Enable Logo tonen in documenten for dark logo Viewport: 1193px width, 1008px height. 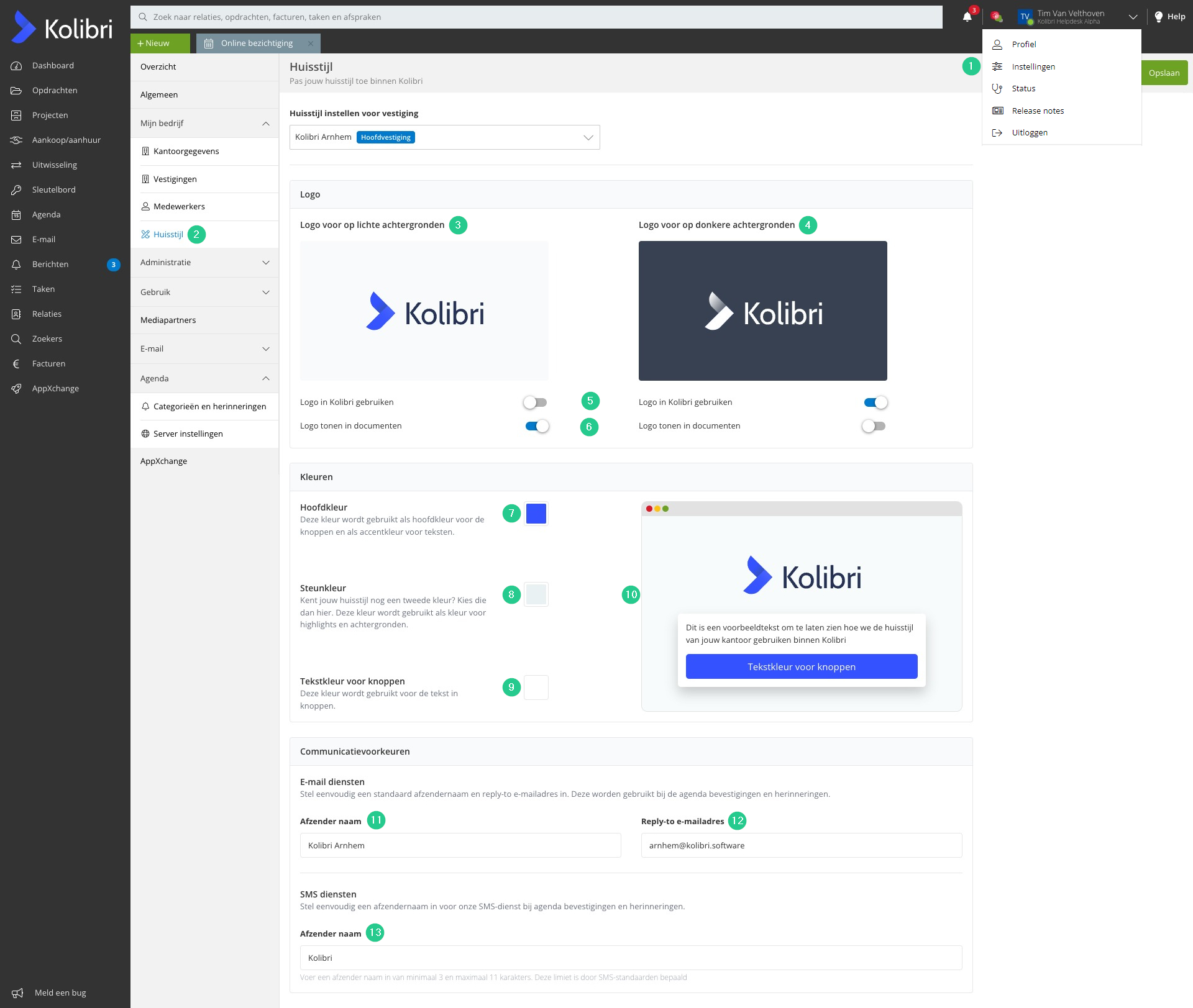click(x=874, y=426)
